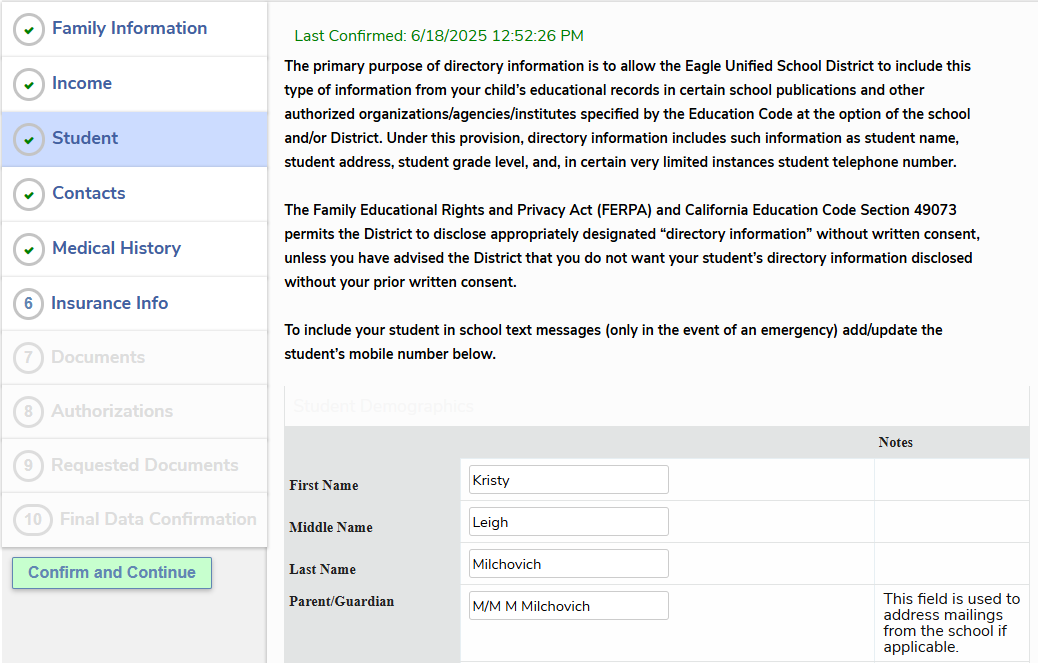Viewport: 1038px width, 663px height.
Task: Click the Student step checkmark icon
Action: point(28,140)
